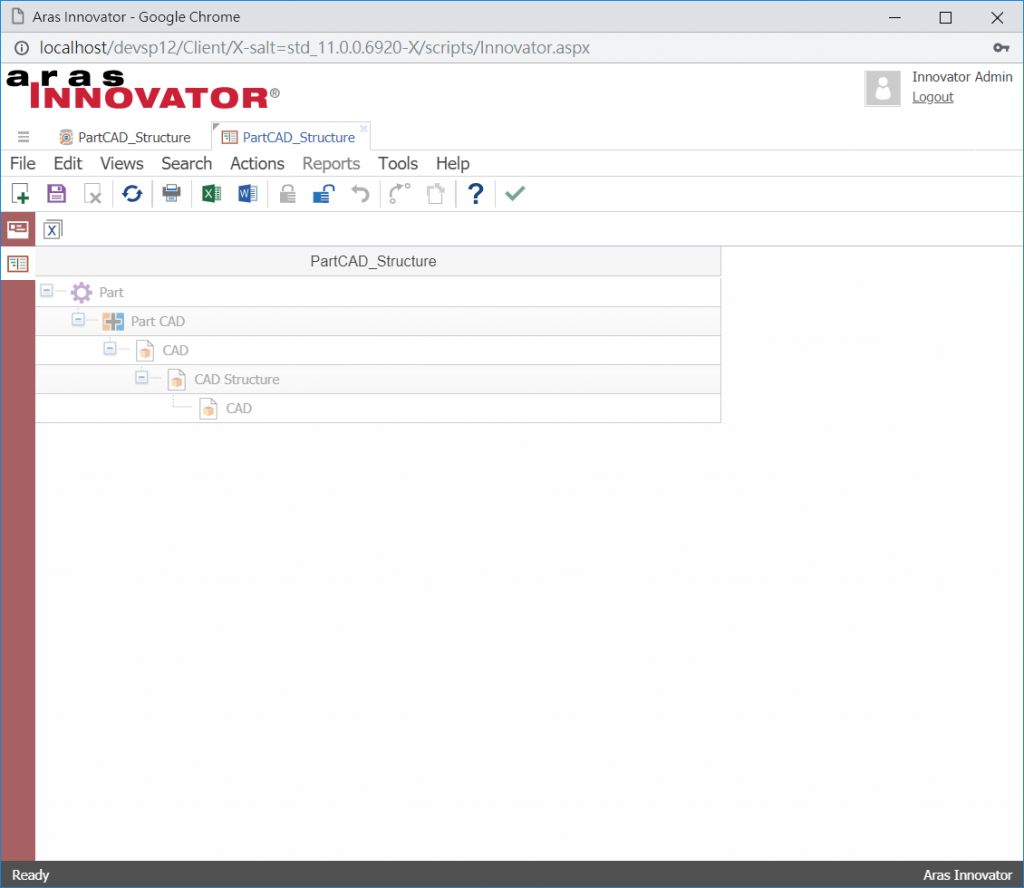Open the Edit menu
1024x888 pixels.
click(x=68, y=163)
